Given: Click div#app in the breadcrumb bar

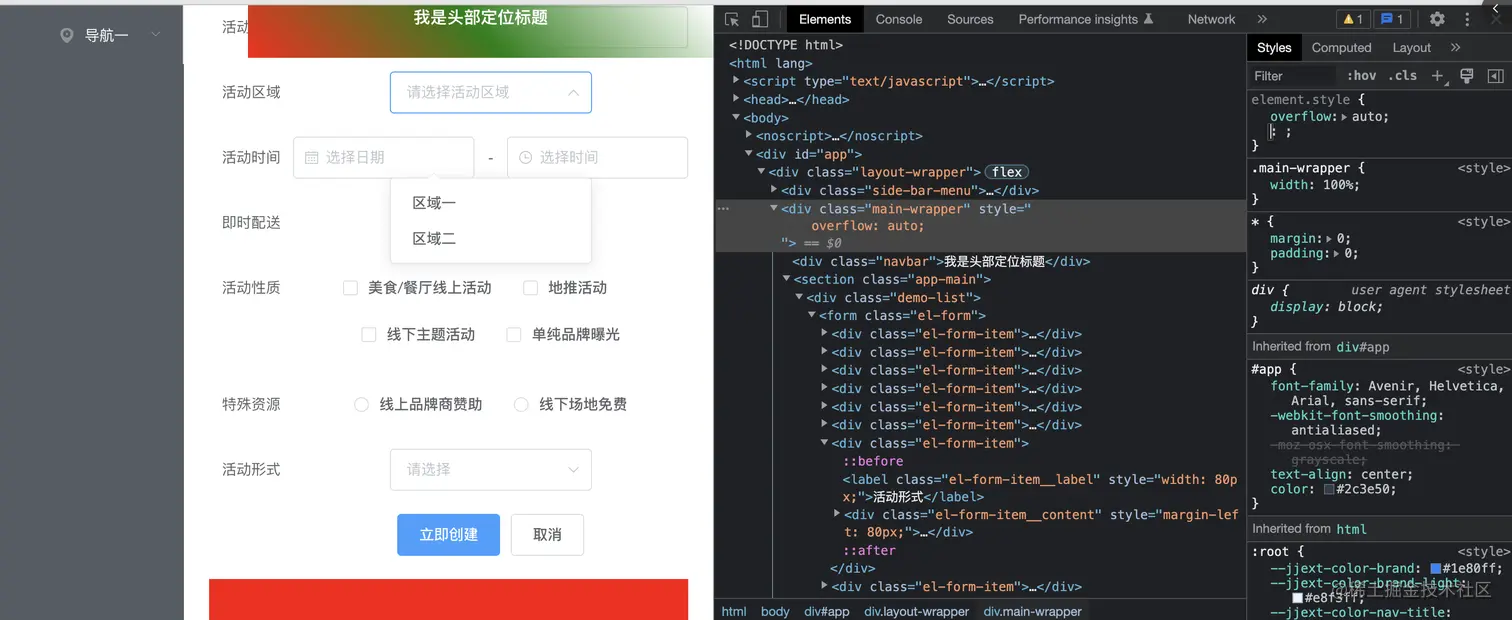Looking at the screenshot, I should (x=827, y=611).
